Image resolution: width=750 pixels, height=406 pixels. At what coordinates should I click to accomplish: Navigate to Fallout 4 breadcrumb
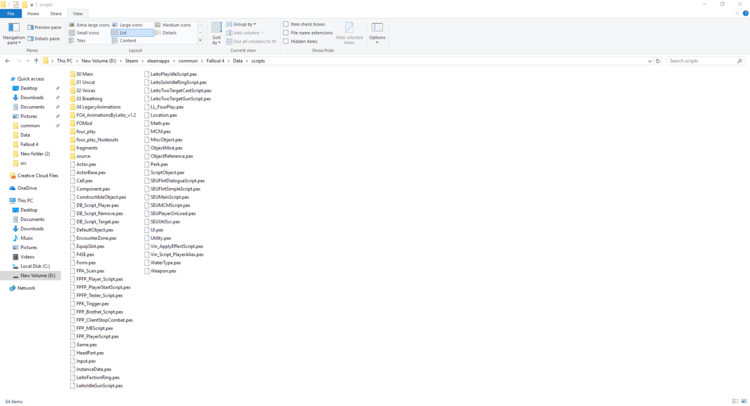pyautogui.click(x=215, y=61)
